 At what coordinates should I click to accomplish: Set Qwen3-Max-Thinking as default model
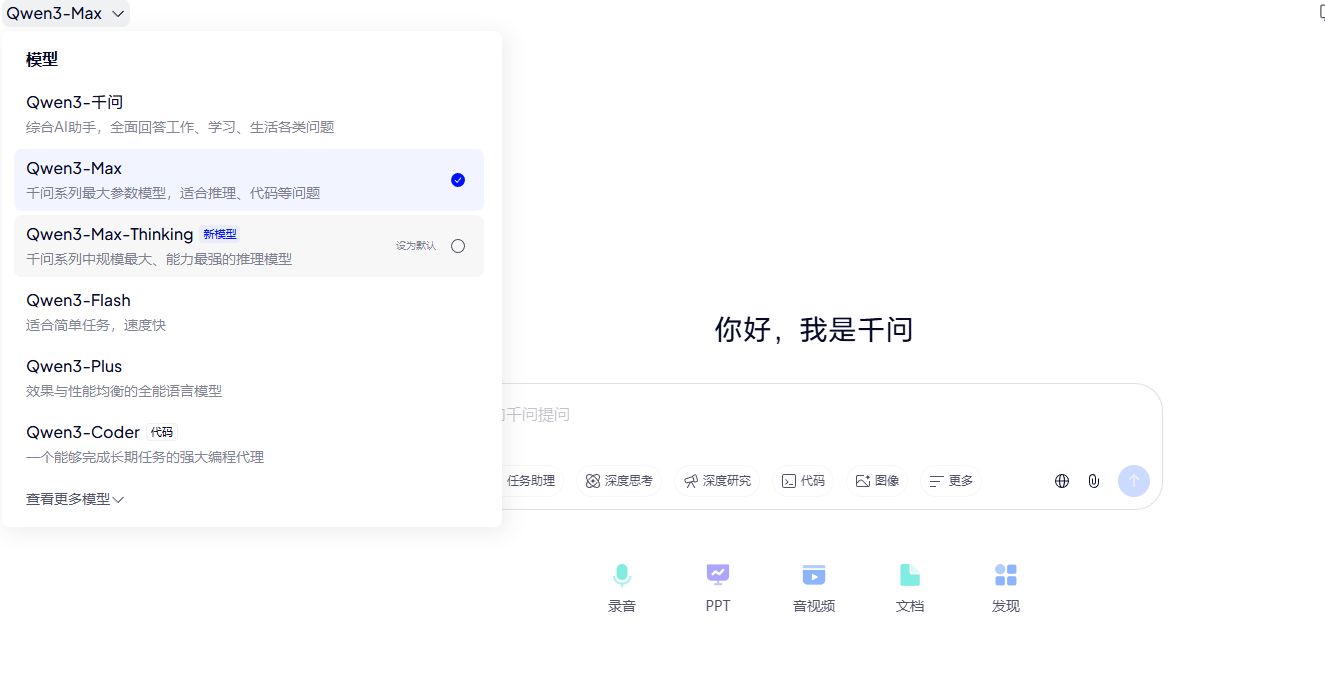click(x=457, y=245)
